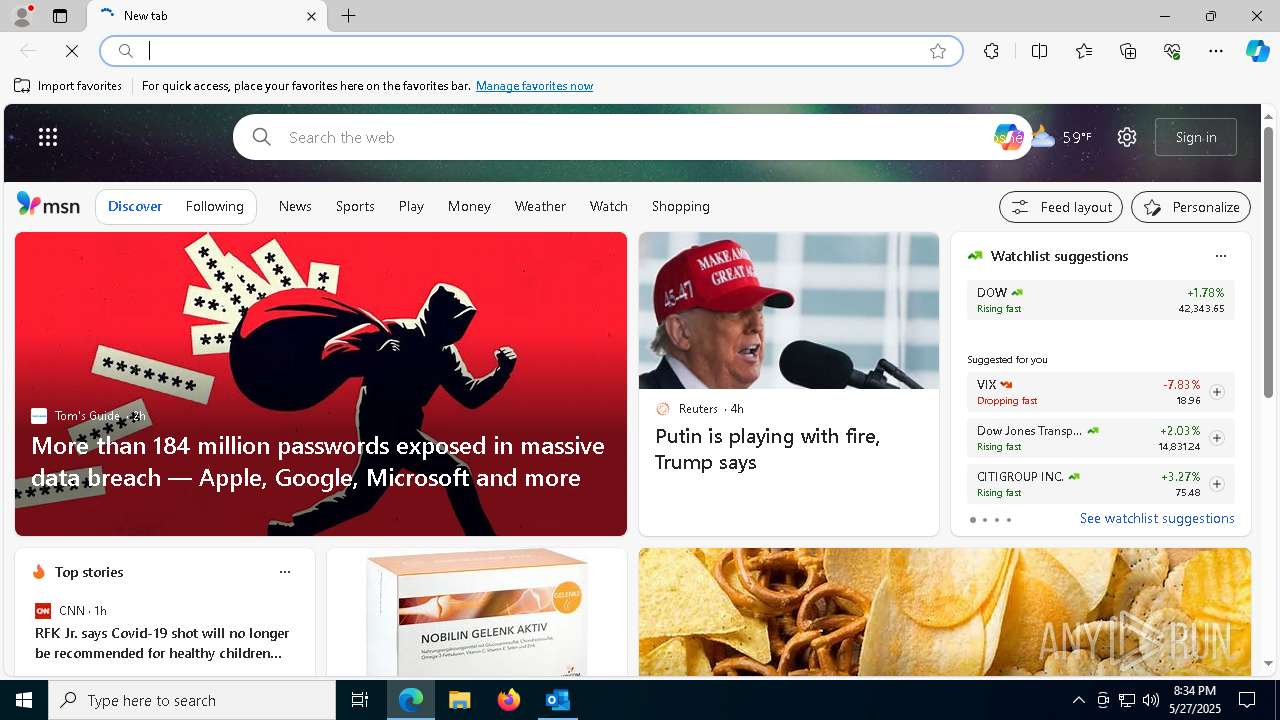Open the Watch section
1280x720 pixels.
click(609, 206)
